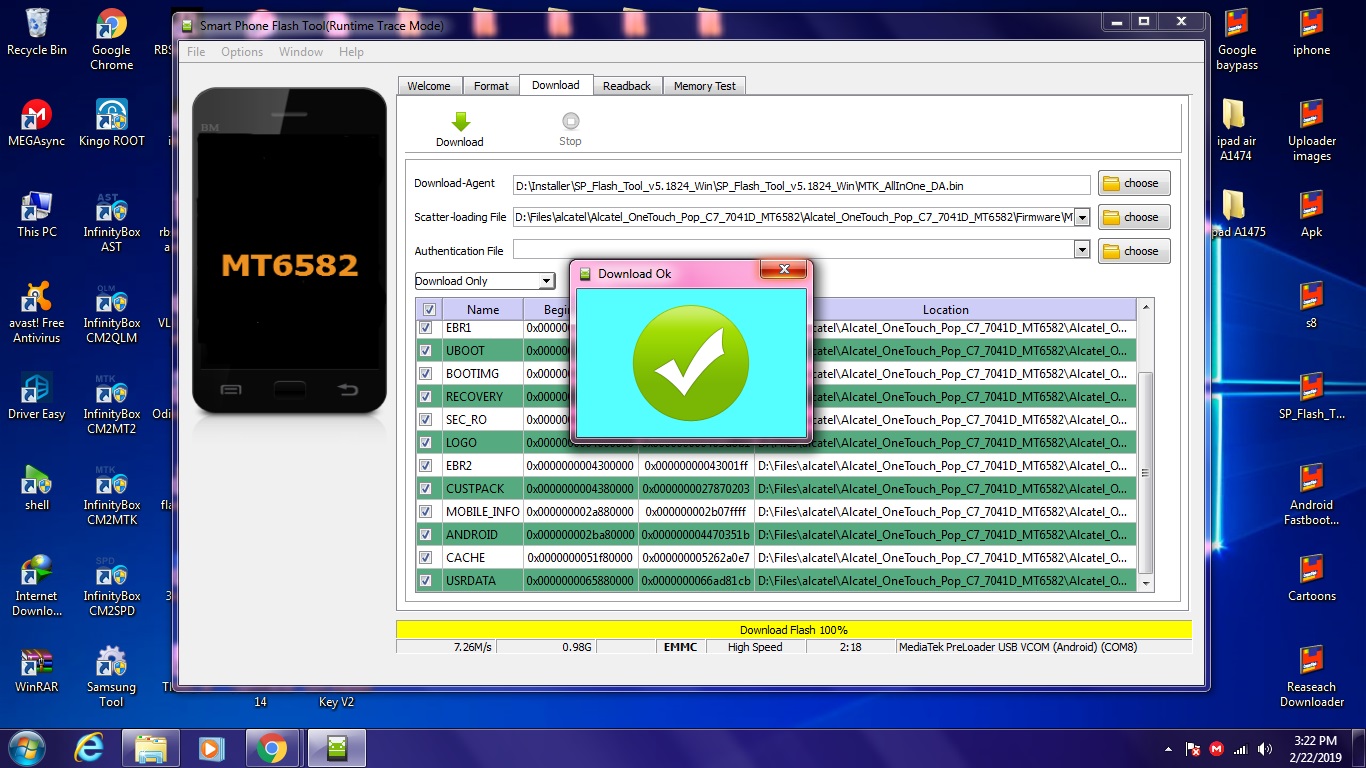Screen dimensions: 1366x768
Task: Open Recycle Bin on desktop
Action: pos(37,32)
